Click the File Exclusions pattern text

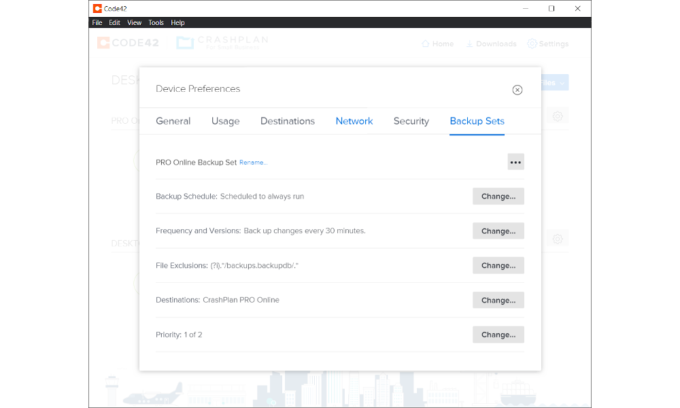pos(255,265)
